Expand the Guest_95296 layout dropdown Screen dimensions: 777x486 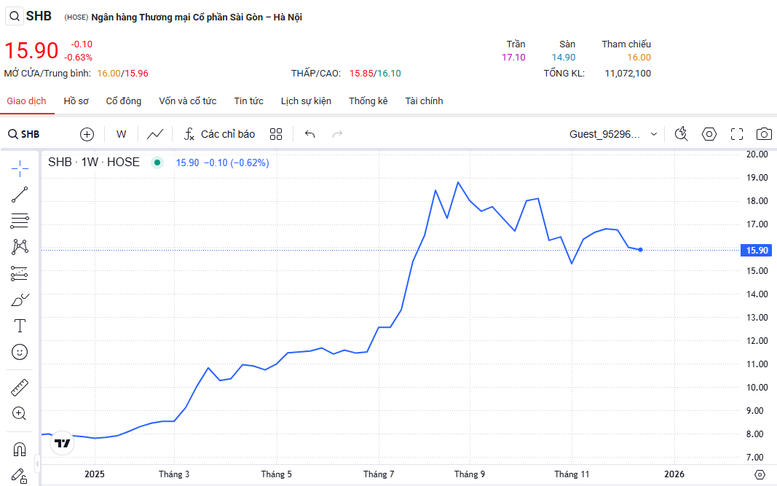click(654, 134)
